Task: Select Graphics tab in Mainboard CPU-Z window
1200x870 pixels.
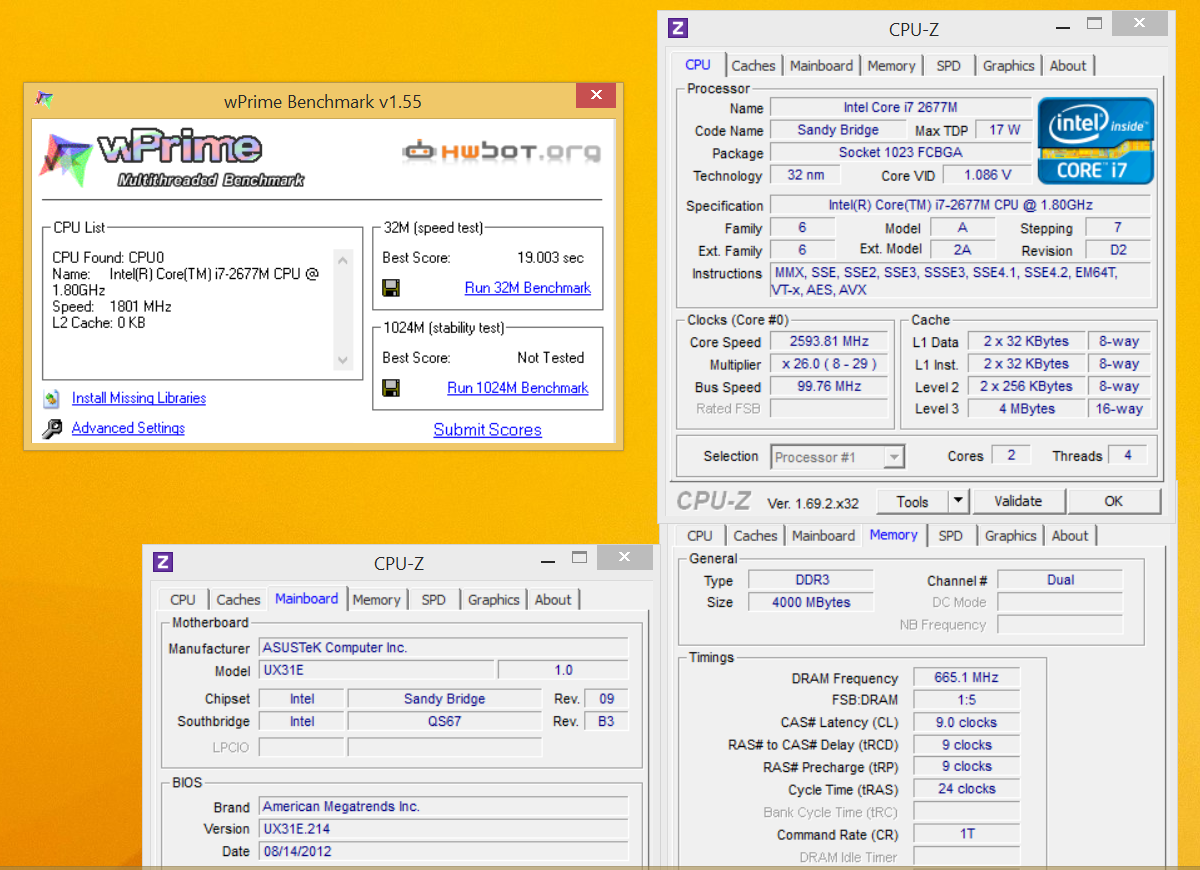Action: coord(493,600)
